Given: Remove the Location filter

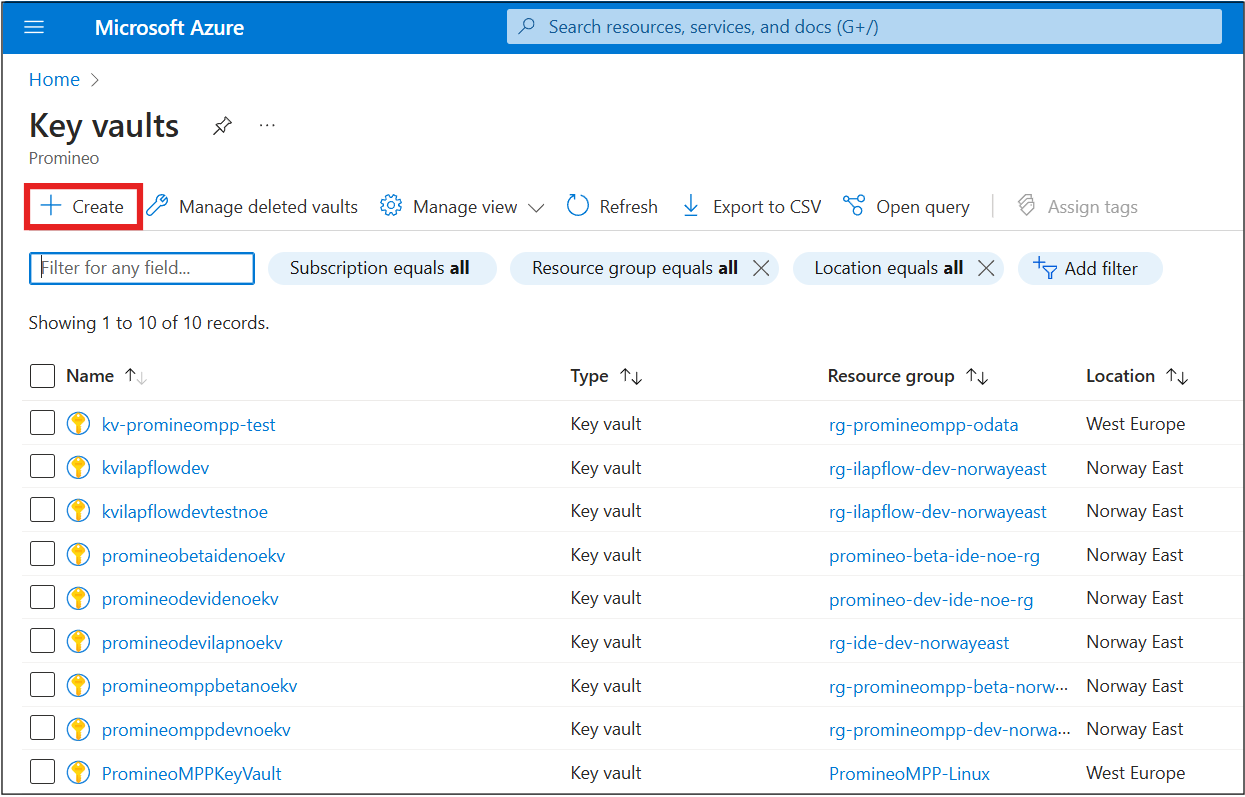Looking at the screenshot, I should 986,268.
